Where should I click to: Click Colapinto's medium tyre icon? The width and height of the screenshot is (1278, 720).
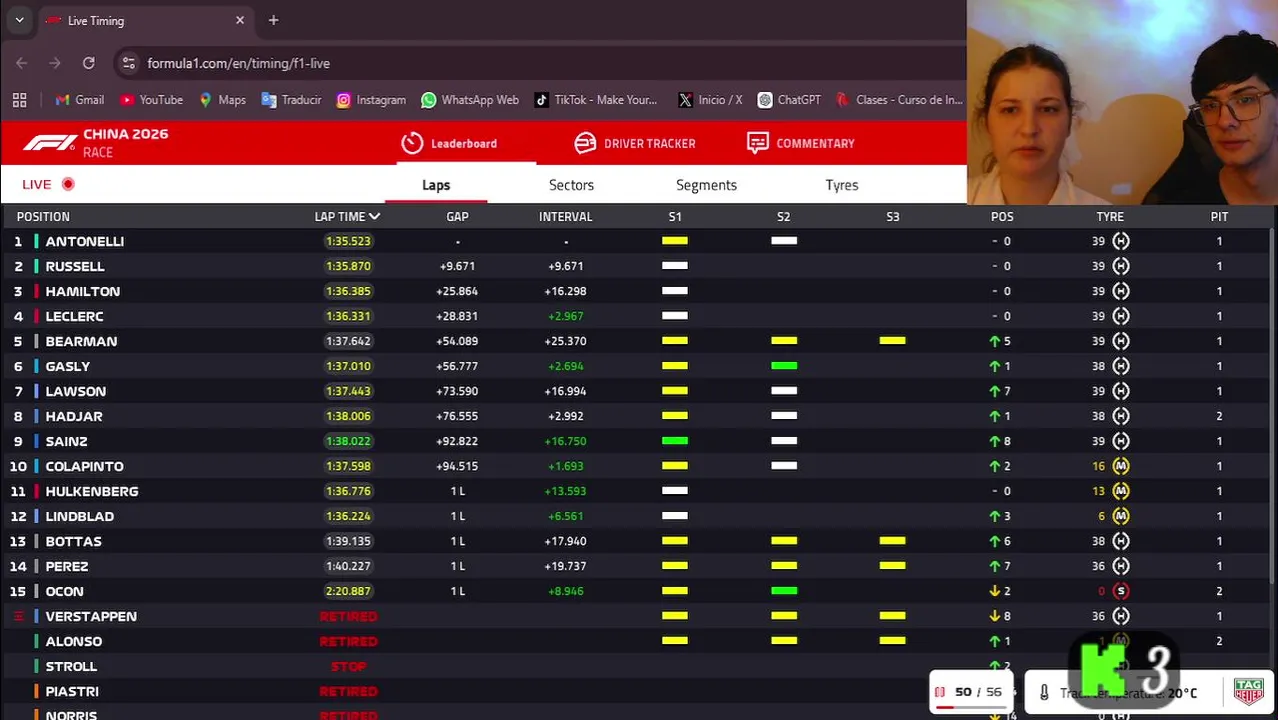pyautogui.click(x=1121, y=466)
